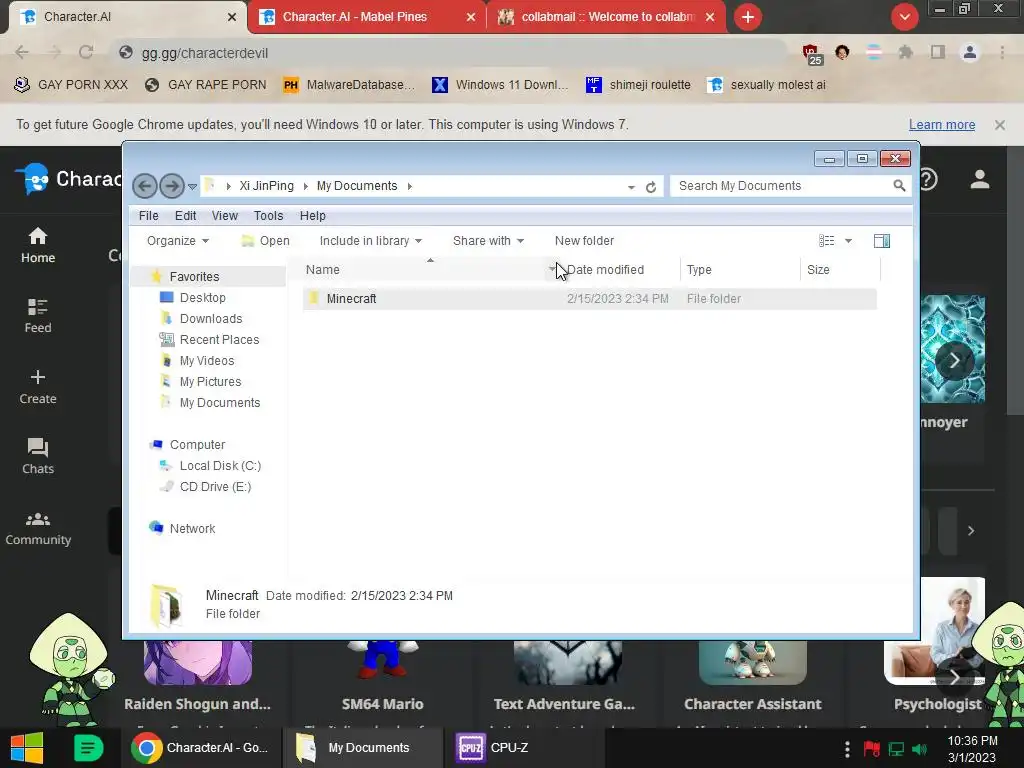Click the Chrome address bar URL

(x=204, y=53)
